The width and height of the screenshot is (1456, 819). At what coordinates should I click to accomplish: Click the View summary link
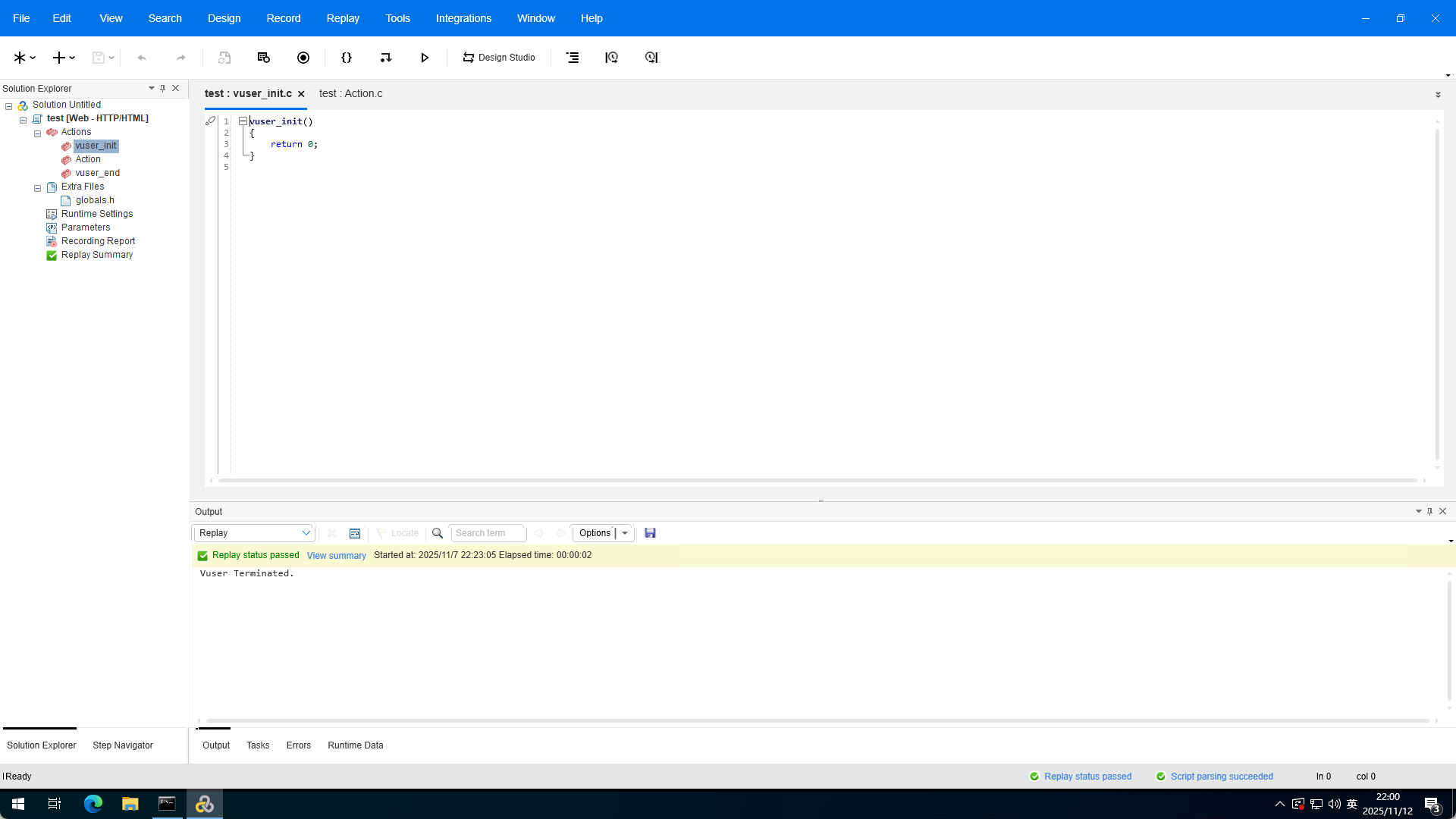point(336,556)
